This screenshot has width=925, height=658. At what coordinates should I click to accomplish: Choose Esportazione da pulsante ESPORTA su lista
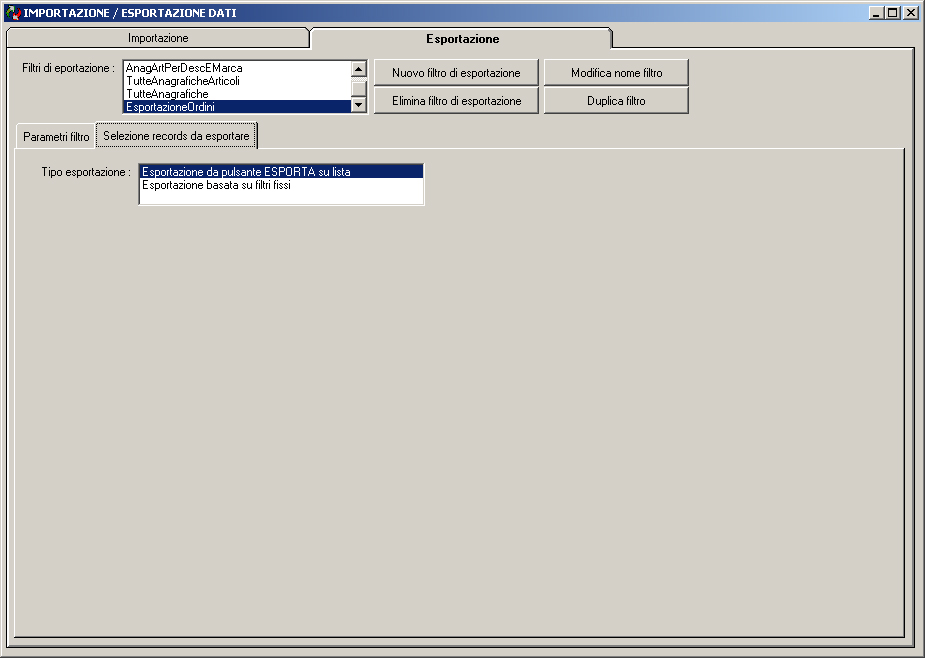(x=281, y=172)
